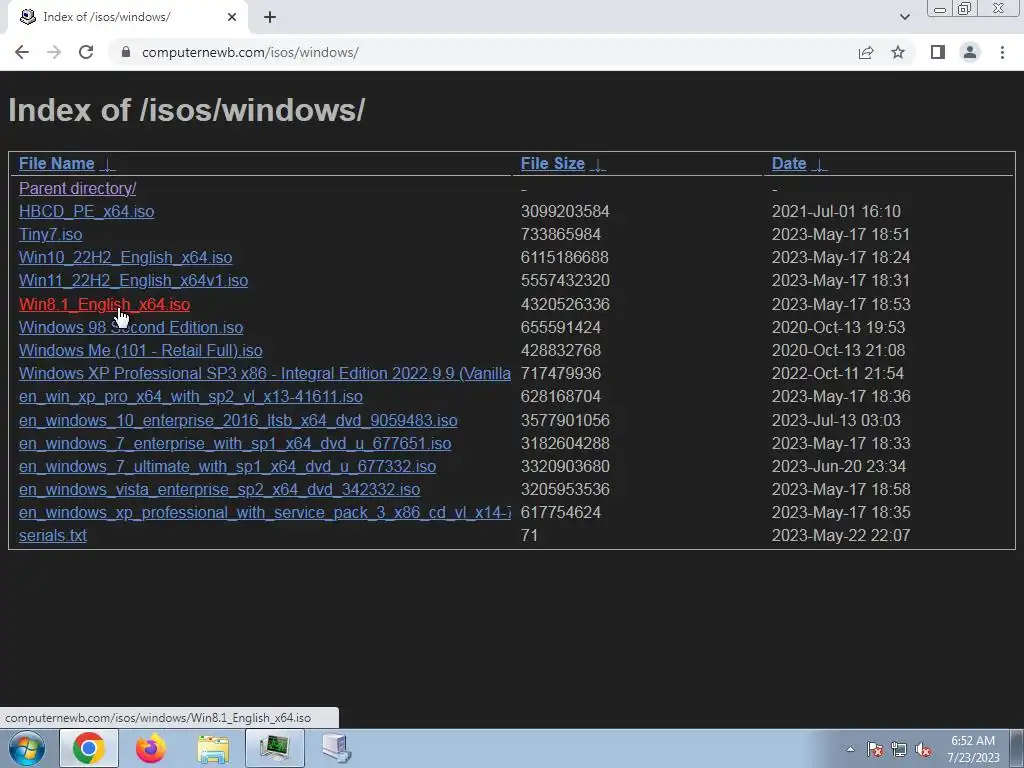Download en_windows_7_enterprise_with_sp1 iso
Image resolution: width=1024 pixels, height=768 pixels.
click(x=235, y=443)
